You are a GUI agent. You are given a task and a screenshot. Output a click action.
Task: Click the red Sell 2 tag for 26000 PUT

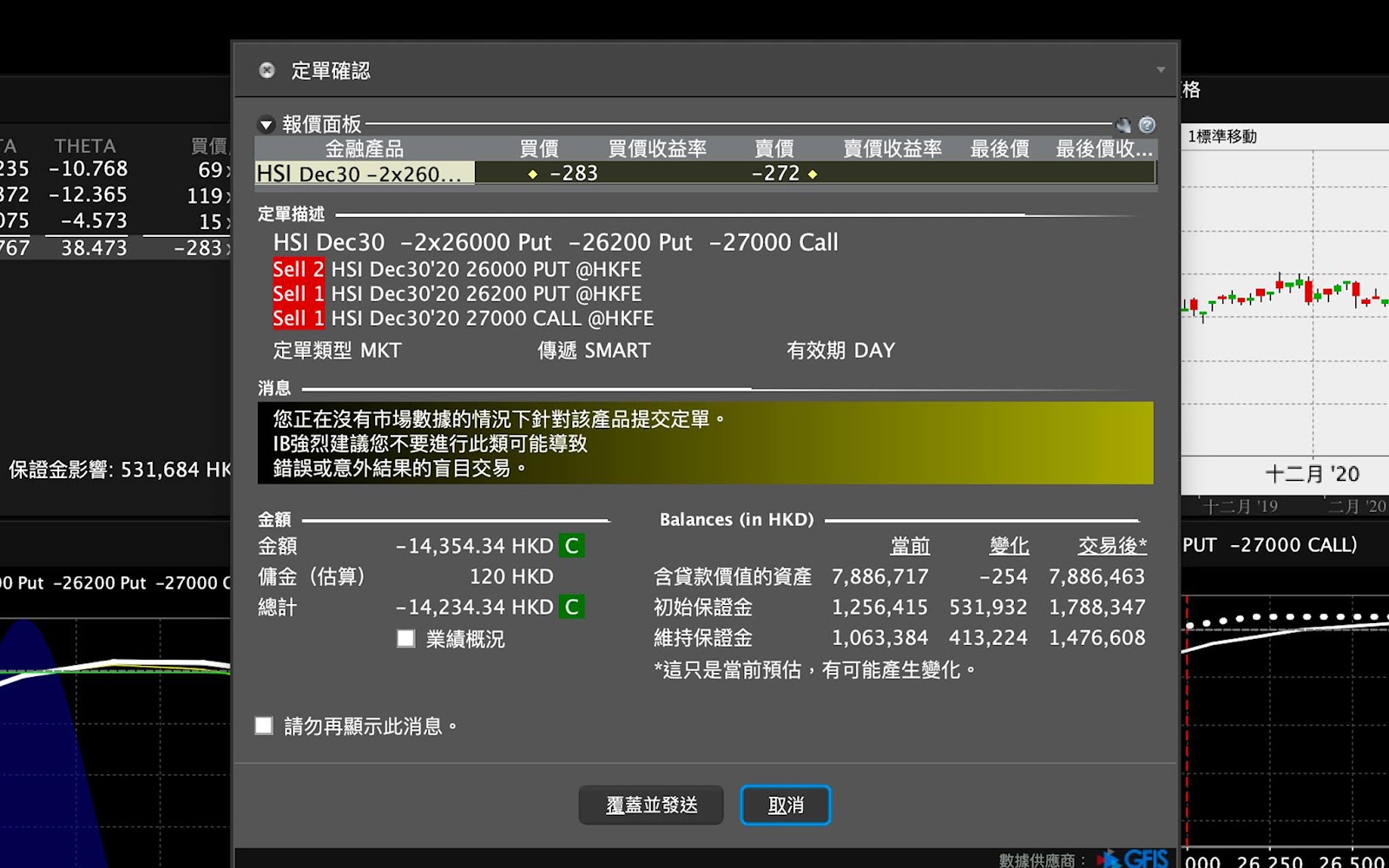(x=299, y=269)
